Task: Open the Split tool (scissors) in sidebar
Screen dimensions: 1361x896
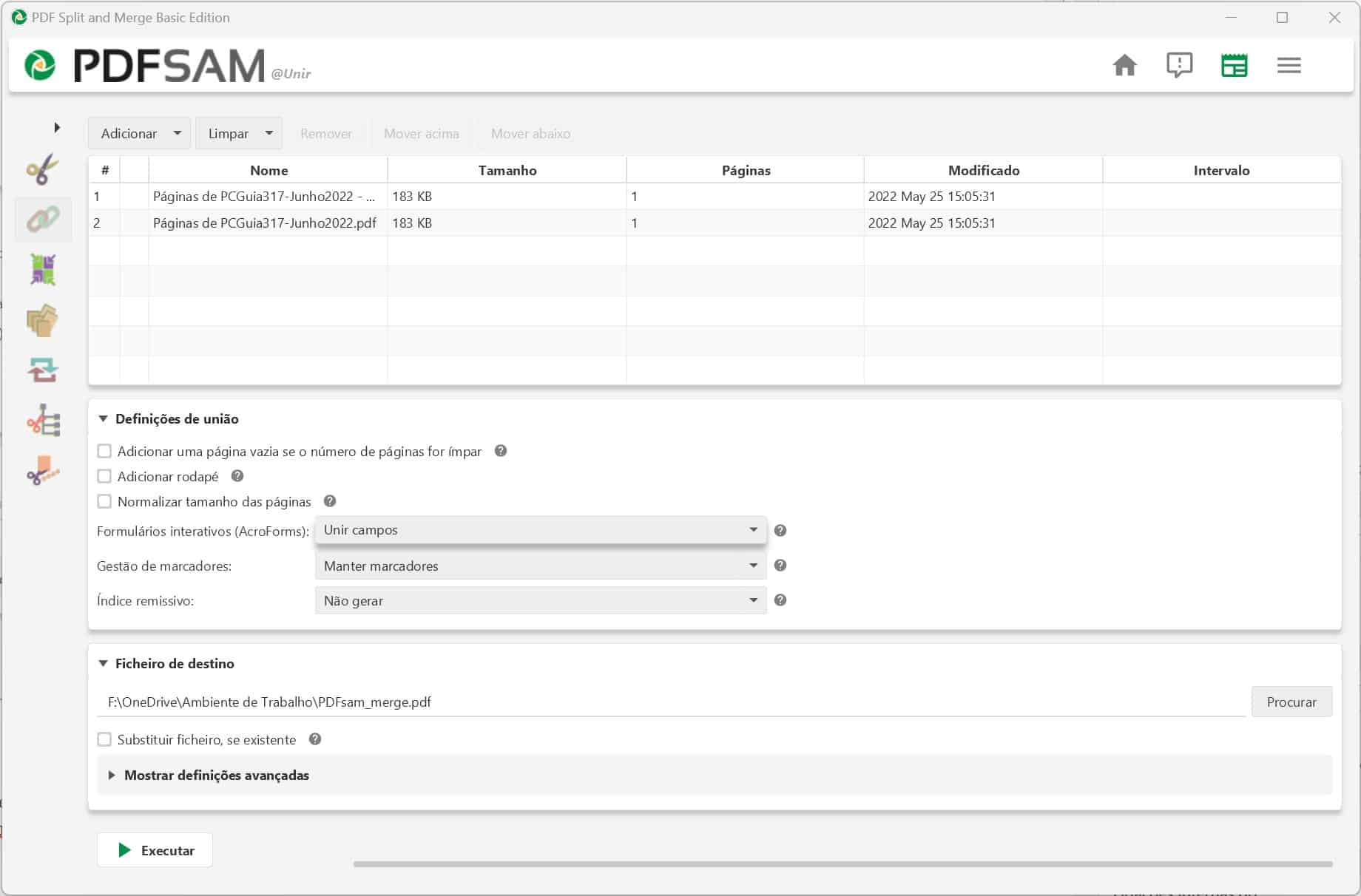Action: pos(43,169)
